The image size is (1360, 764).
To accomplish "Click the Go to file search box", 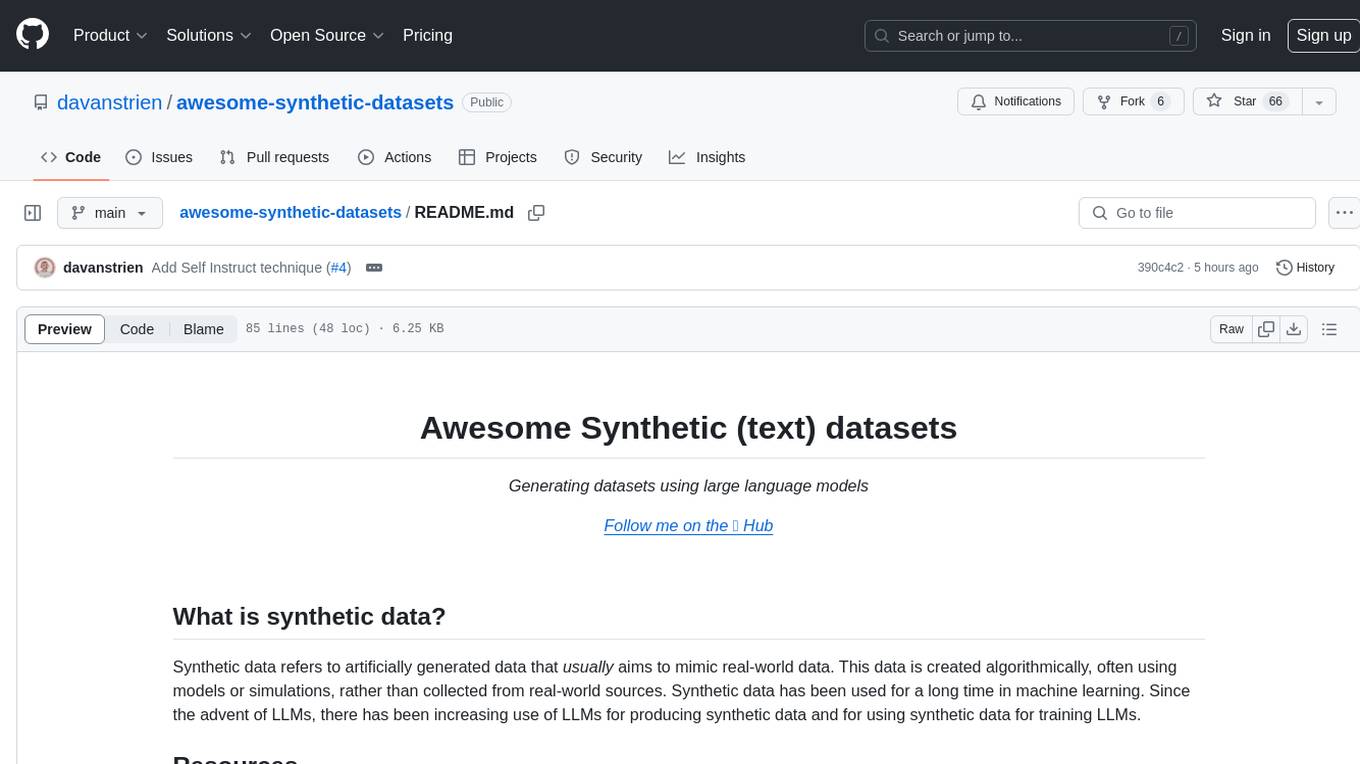I will click(1197, 213).
